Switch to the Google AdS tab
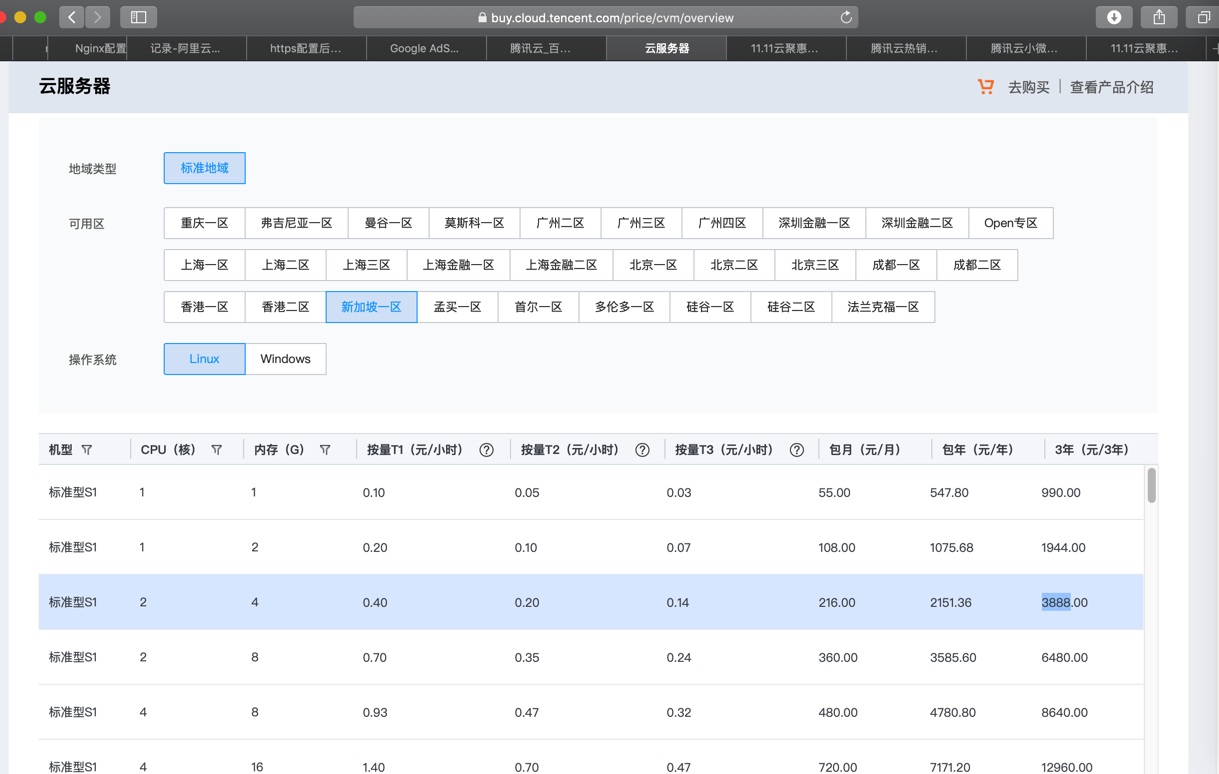Image resolution: width=1219 pixels, height=774 pixels. coord(425,48)
